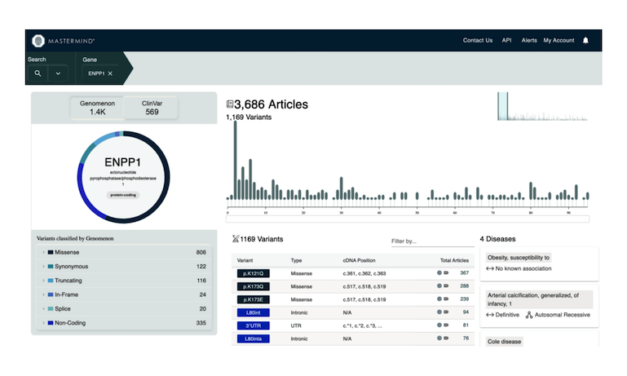Click the tag icon in 3'UTR row
This screenshot has width=627, height=376.
coord(446,325)
